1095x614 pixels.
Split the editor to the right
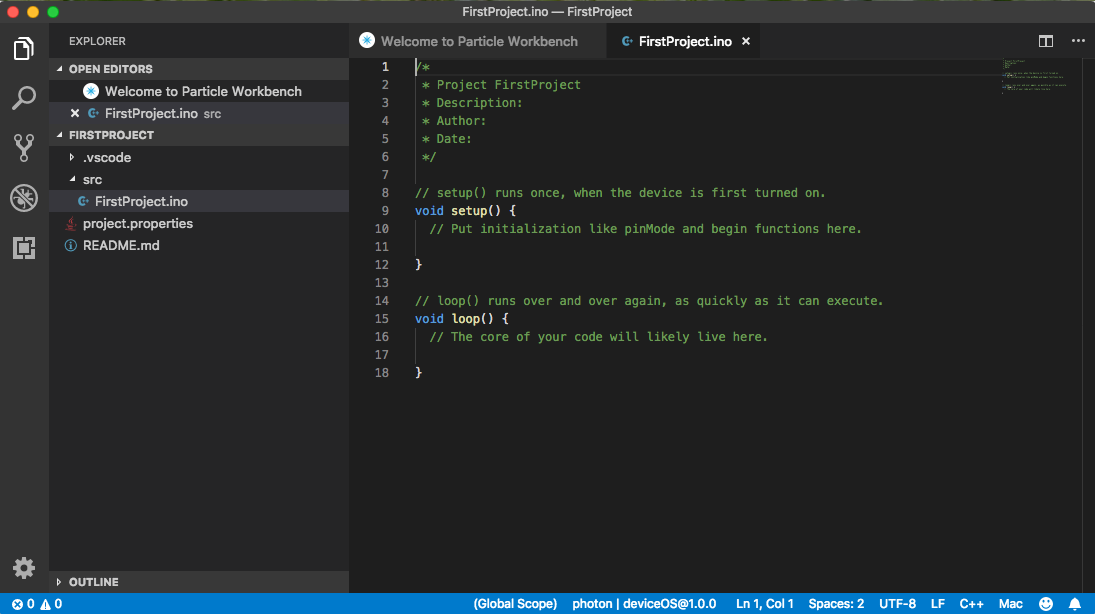pyautogui.click(x=1045, y=41)
